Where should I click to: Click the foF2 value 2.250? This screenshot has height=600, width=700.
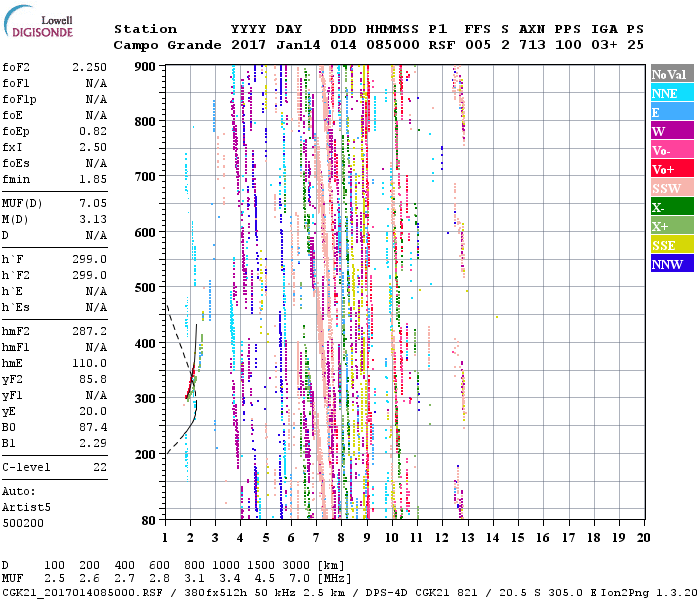pos(89,67)
